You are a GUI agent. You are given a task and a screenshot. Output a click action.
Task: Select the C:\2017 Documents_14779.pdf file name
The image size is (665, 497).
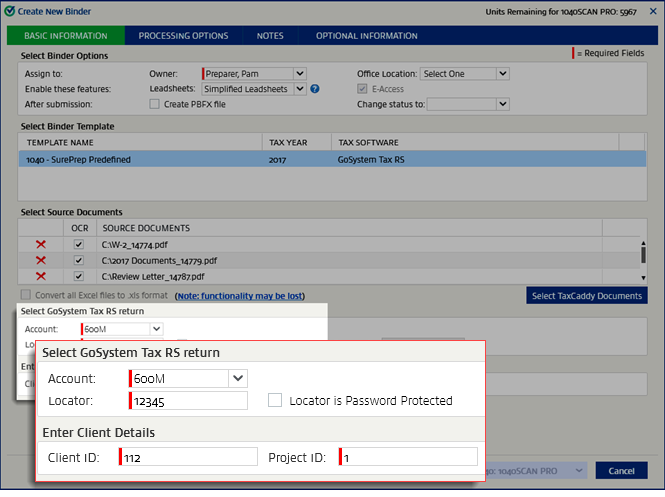pyautogui.click(x=159, y=260)
